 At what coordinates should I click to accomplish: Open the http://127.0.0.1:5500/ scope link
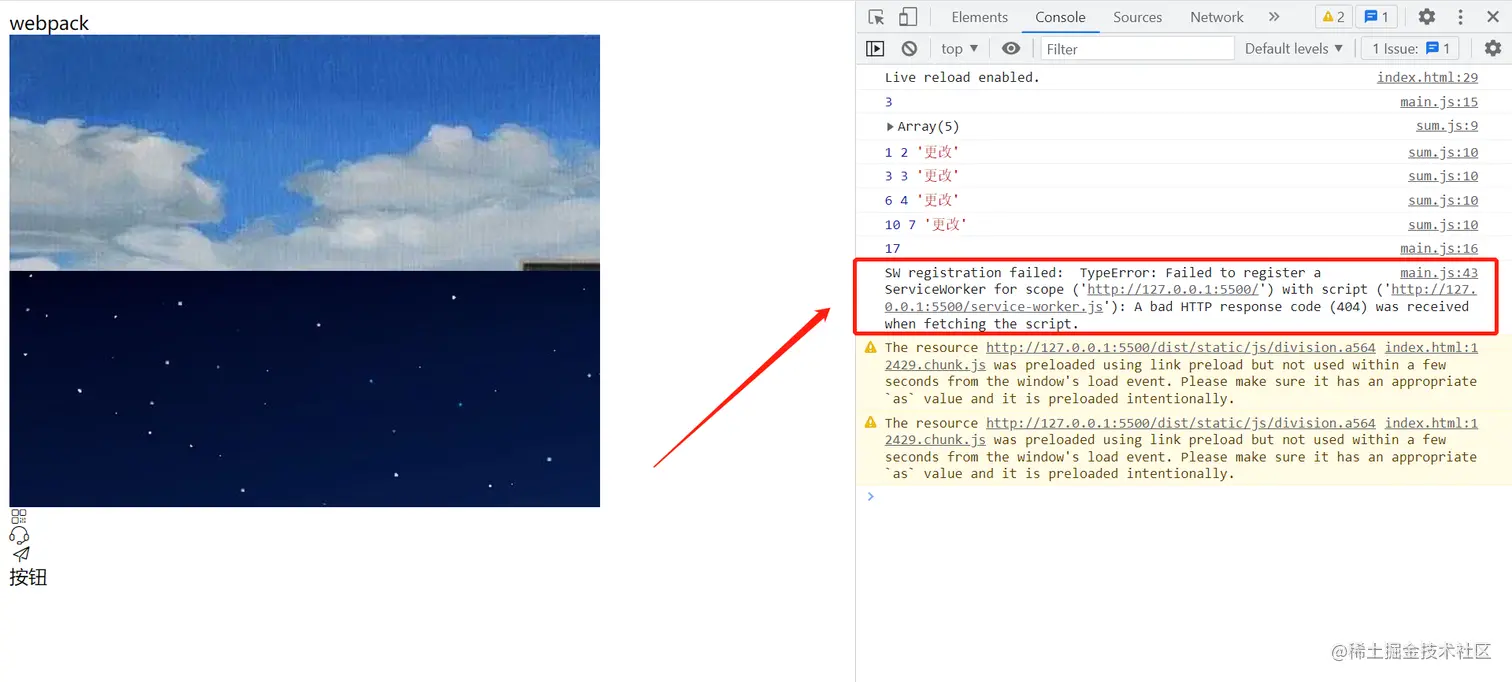point(1172,289)
